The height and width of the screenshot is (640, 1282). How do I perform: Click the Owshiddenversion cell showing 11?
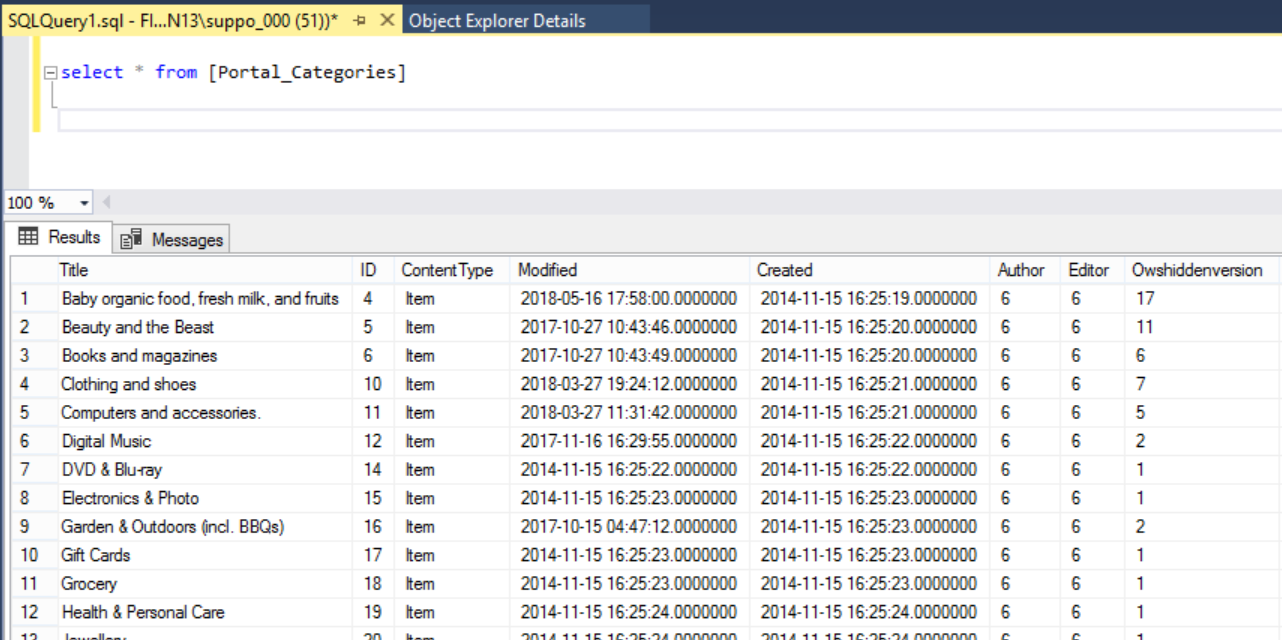[1203, 327]
